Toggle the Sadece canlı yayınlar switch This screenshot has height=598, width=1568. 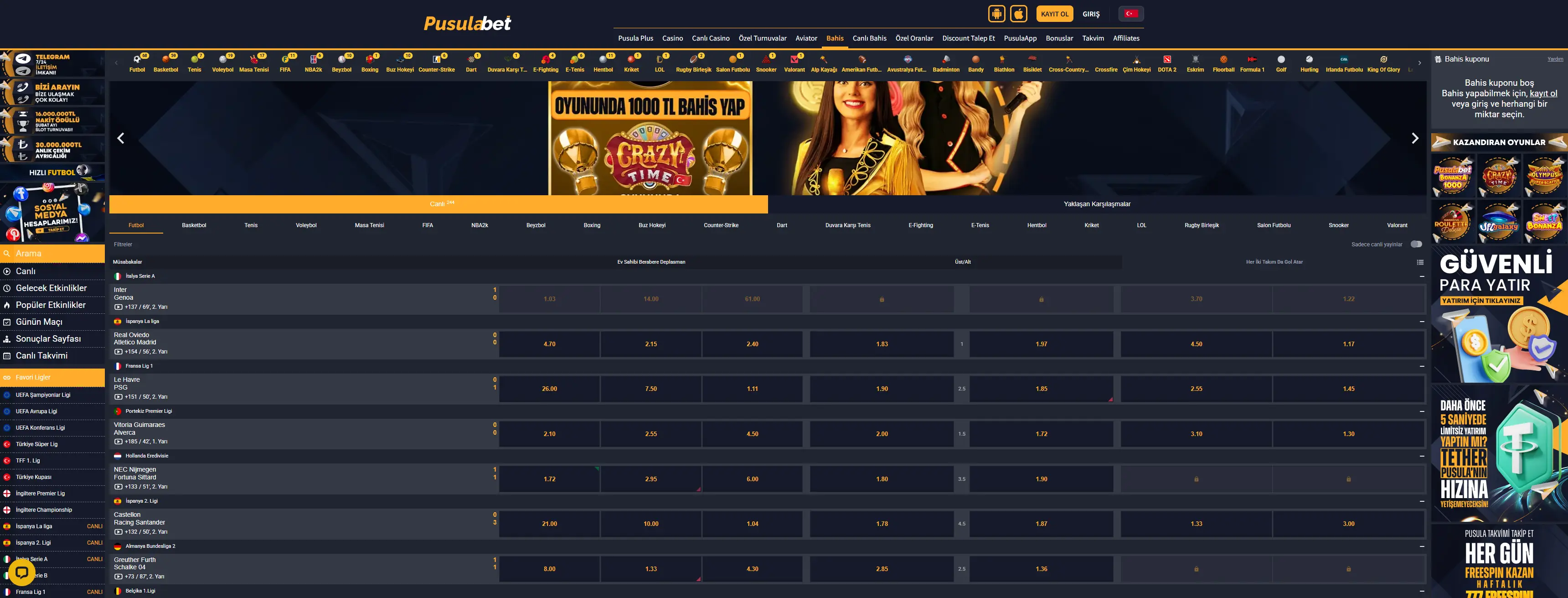pos(1416,244)
